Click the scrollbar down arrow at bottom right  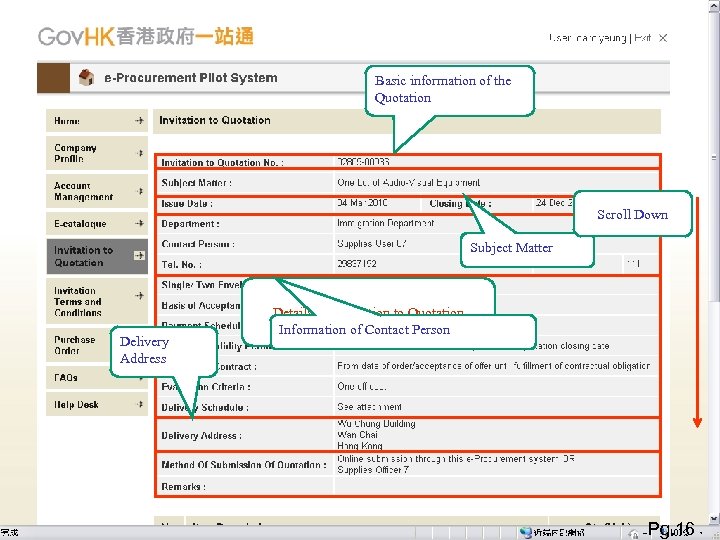coord(714,519)
